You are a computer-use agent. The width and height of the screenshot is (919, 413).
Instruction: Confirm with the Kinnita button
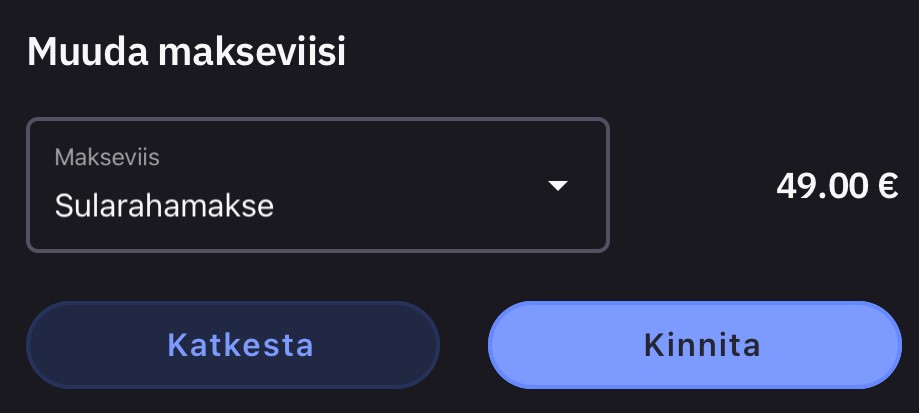[702, 345]
